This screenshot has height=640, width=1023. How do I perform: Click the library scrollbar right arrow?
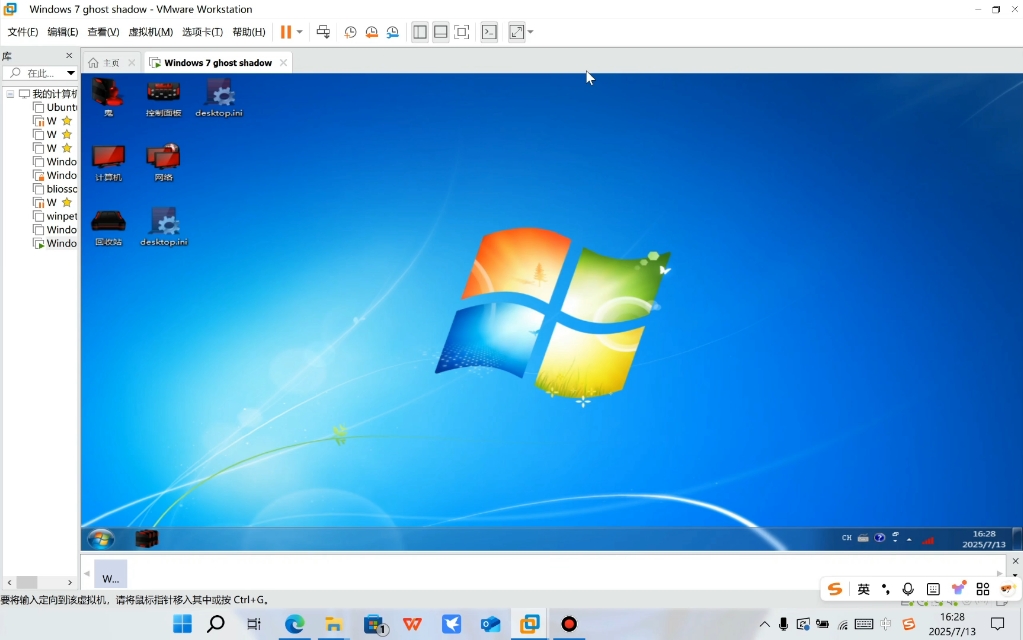70,582
